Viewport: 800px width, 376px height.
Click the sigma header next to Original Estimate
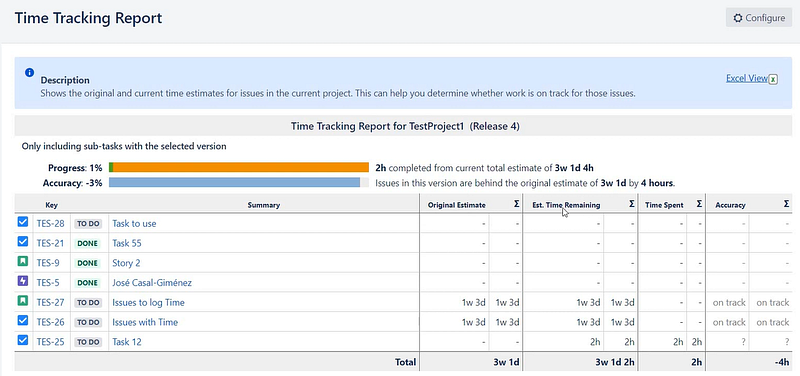tap(516, 204)
